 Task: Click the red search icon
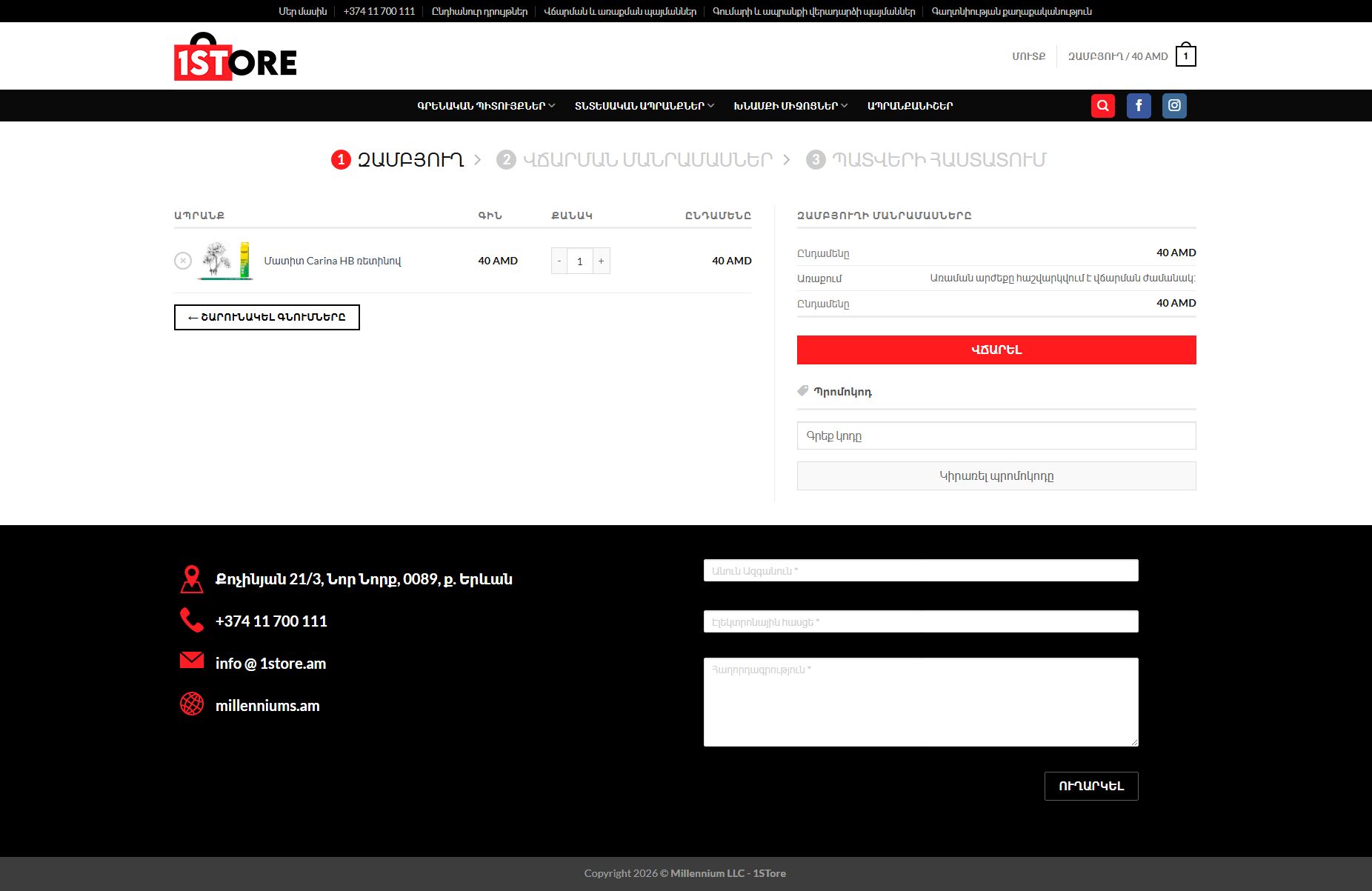[1102, 106]
